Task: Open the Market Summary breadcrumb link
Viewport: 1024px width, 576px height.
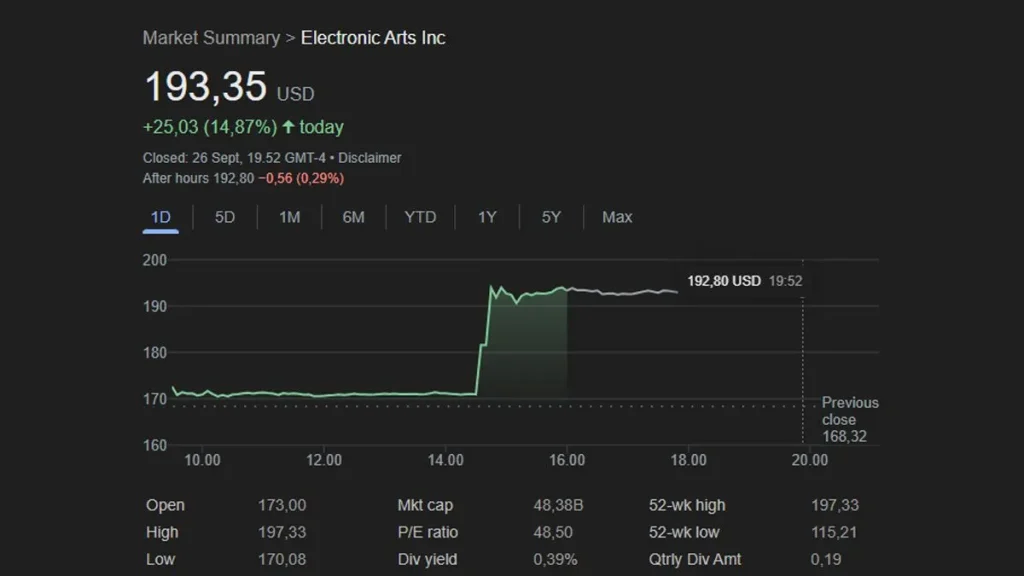Action: (x=211, y=38)
